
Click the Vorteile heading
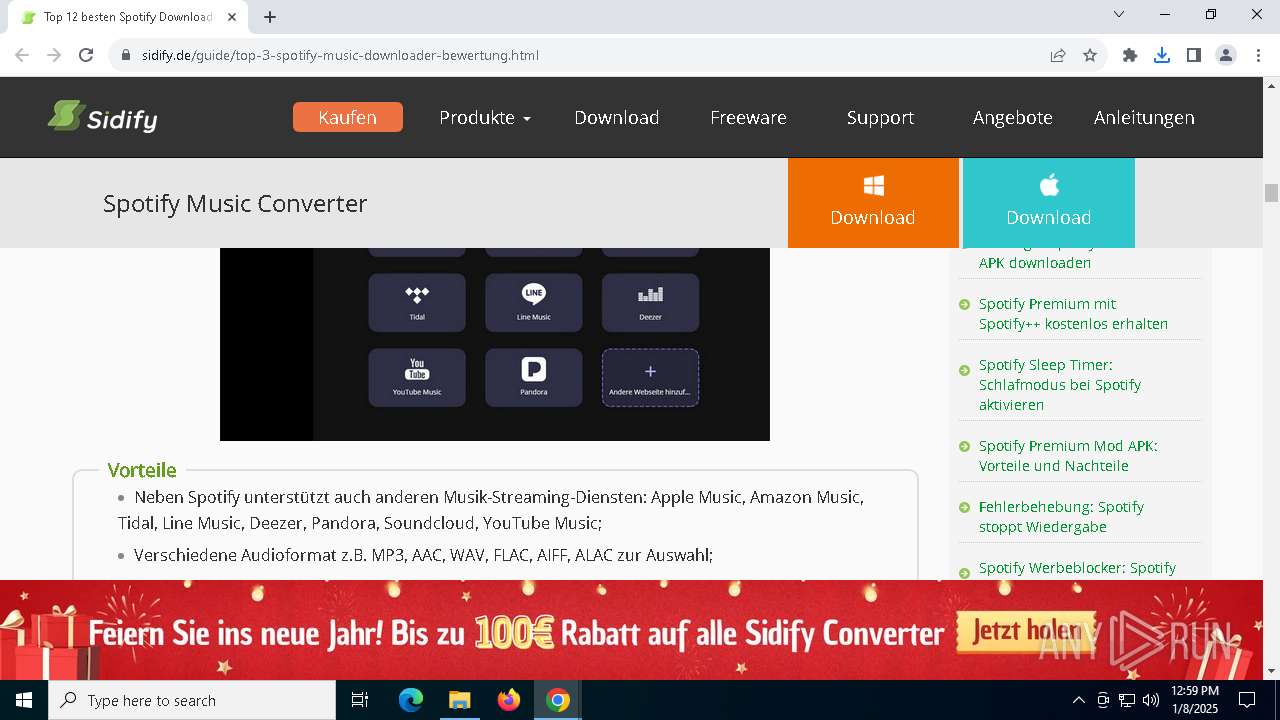pyautogui.click(x=142, y=470)
